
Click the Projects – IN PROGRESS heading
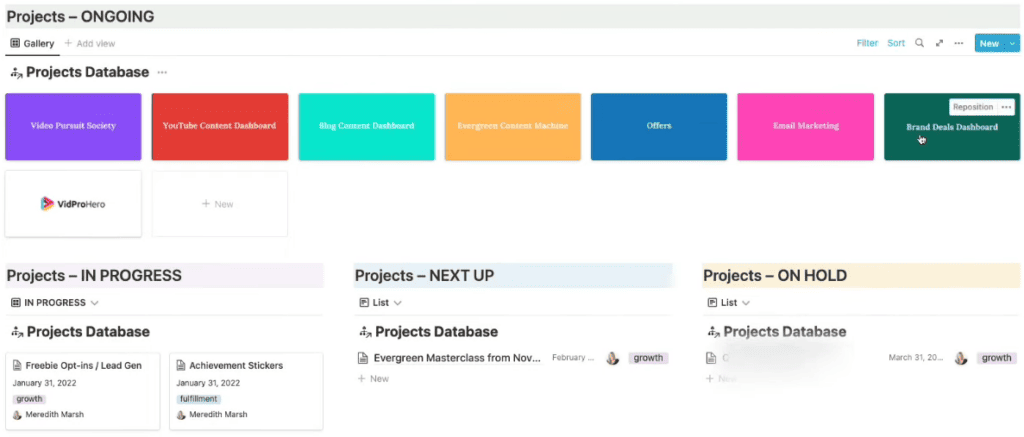point(94,276)
